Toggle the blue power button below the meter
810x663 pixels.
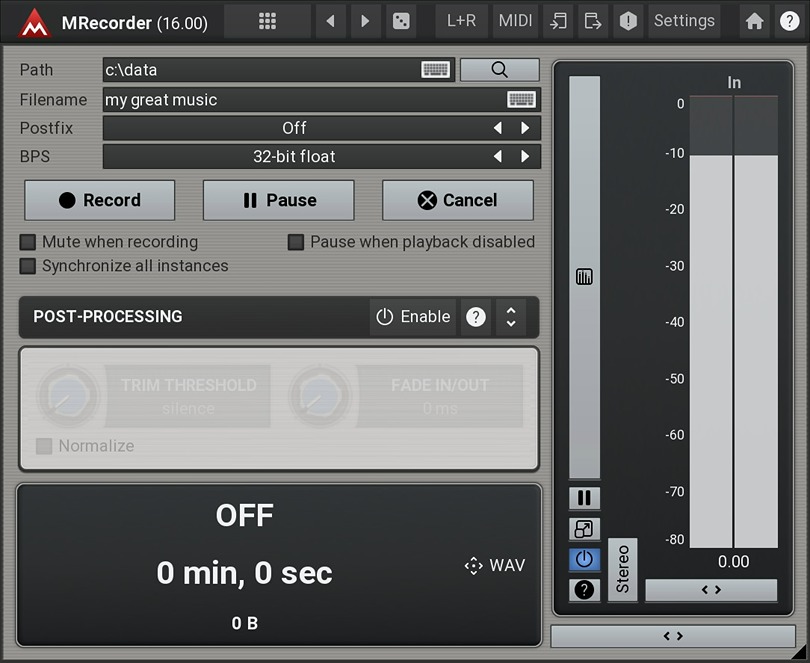click(584, 559)
